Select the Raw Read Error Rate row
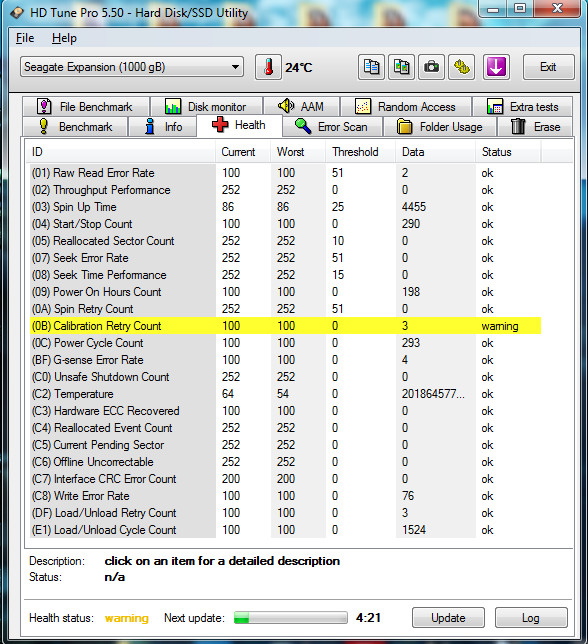588x644 pixels. coord(285,173)
